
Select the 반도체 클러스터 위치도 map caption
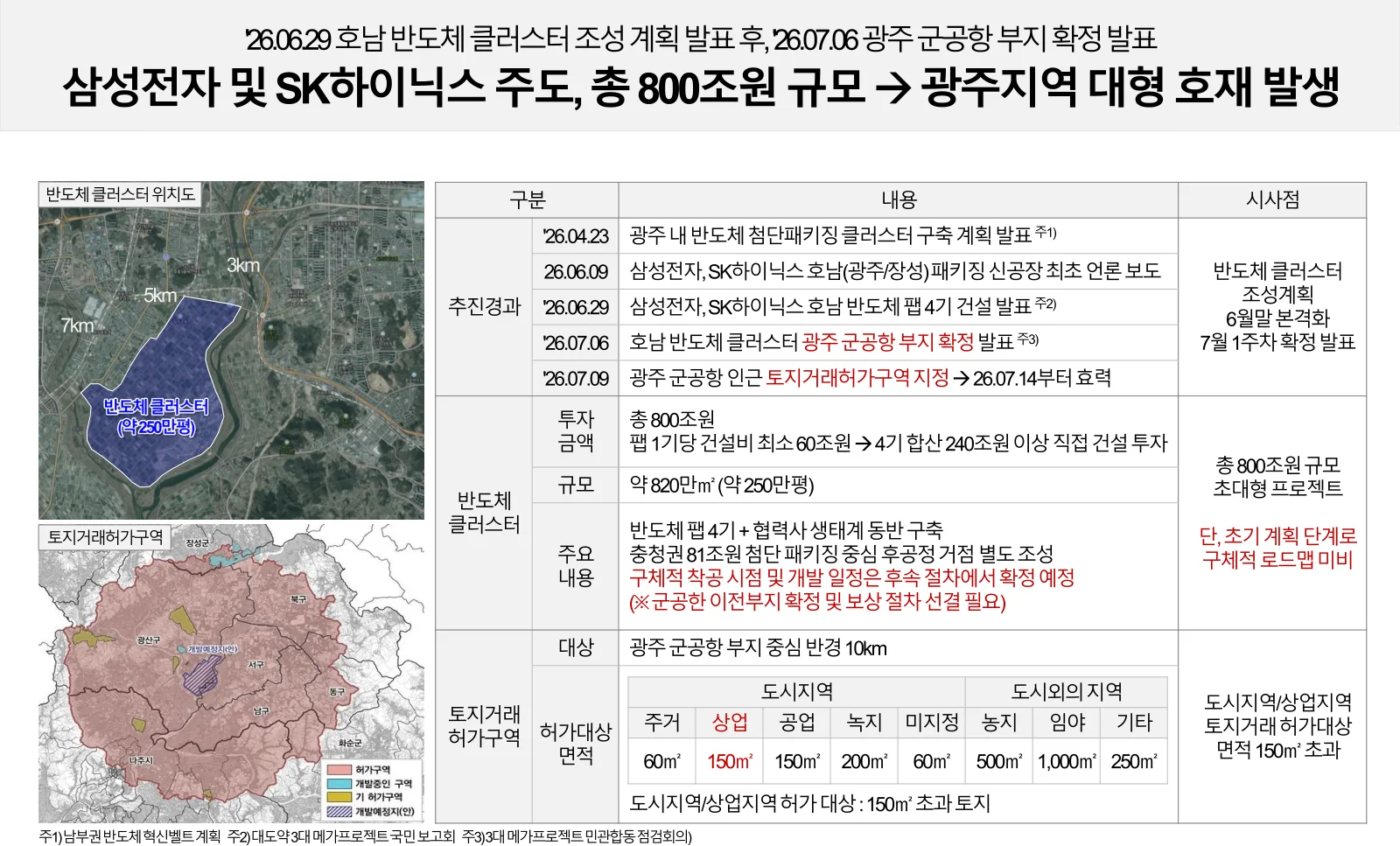coord(121,194)
